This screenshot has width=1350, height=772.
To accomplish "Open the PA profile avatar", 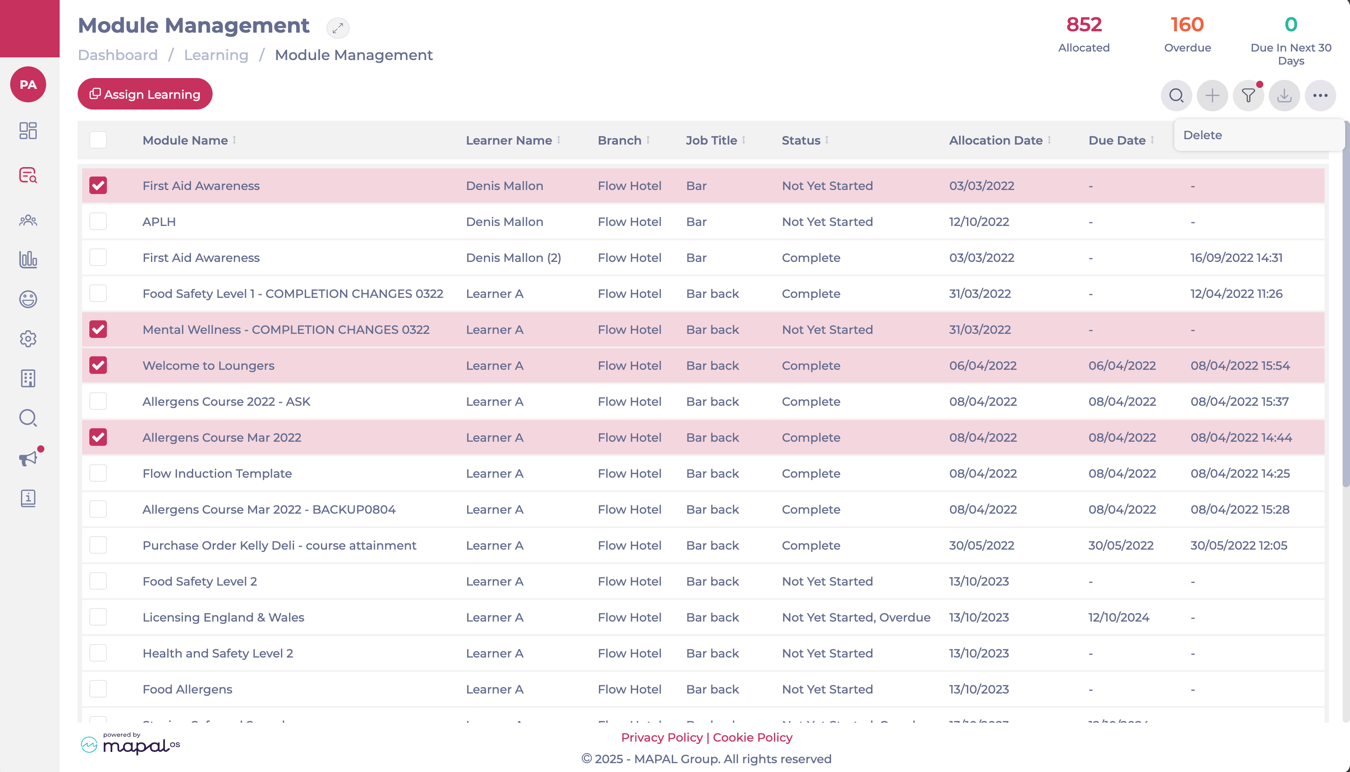I will [x=28, y=85].
